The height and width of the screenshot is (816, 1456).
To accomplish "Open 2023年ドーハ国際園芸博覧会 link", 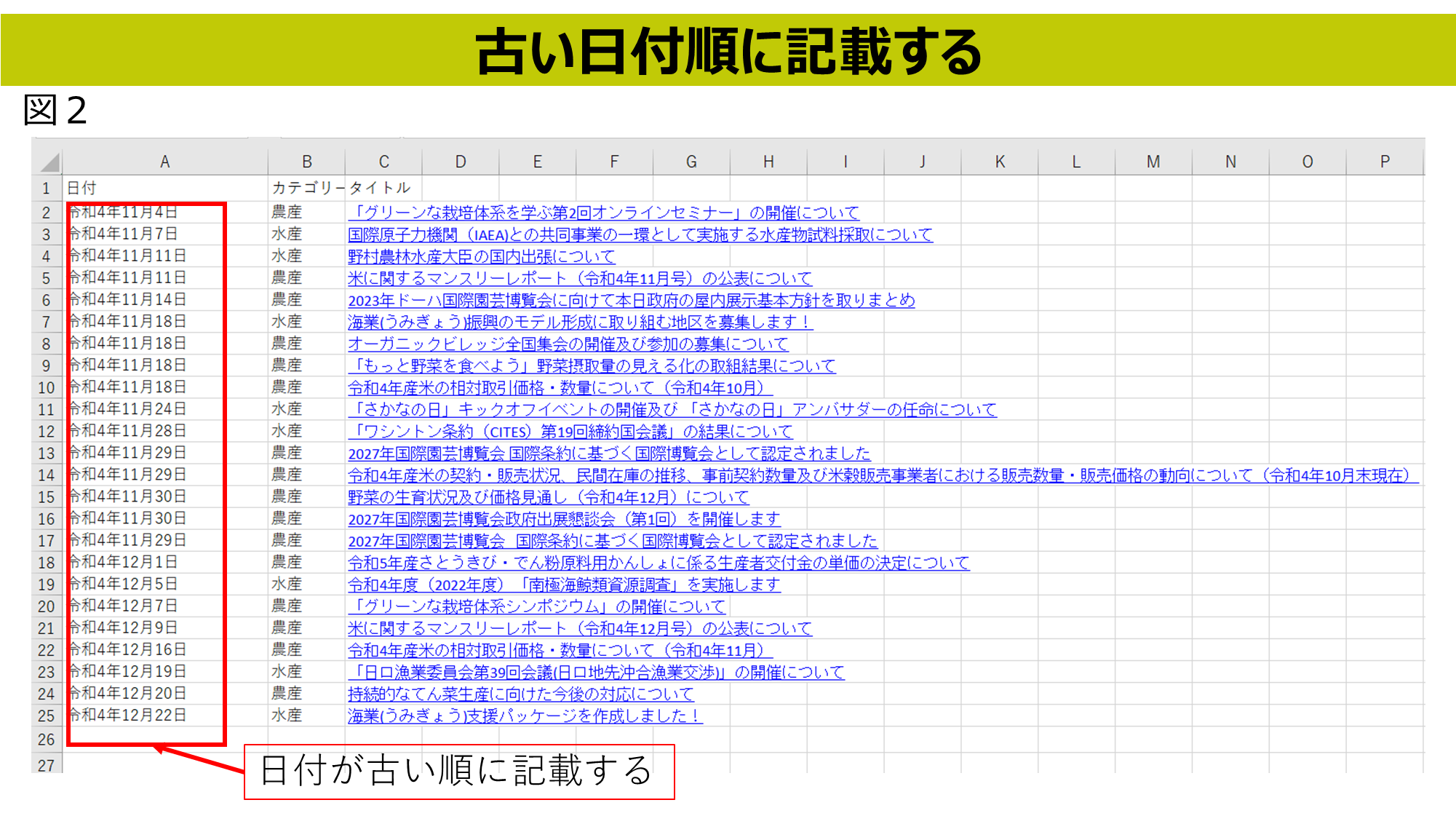I will (x=631, y=300).
